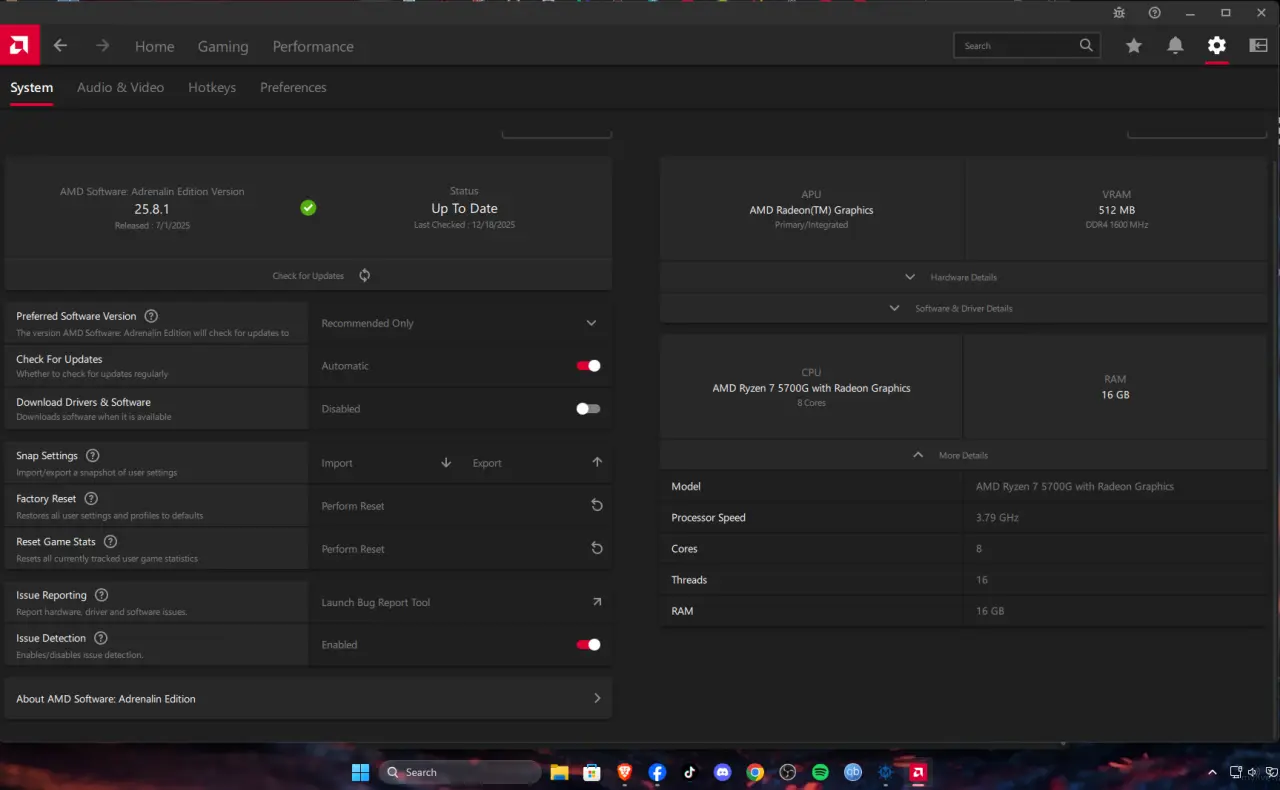Click Export up-arrow icon in Snap Settings
The height and width of the screenshot is (790, 1280).
597,462
